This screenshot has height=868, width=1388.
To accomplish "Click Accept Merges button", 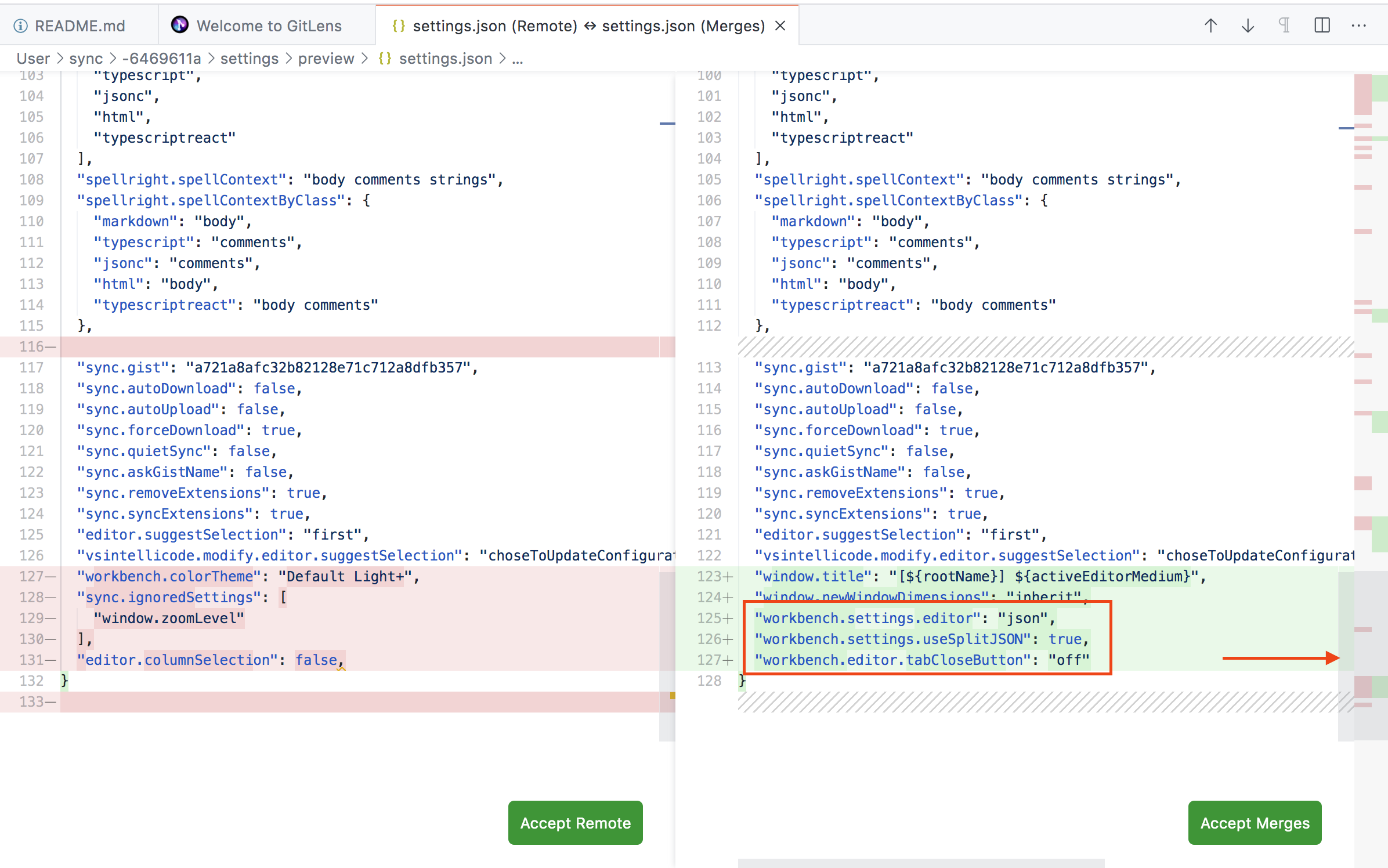I will [x=1255, y=823].
